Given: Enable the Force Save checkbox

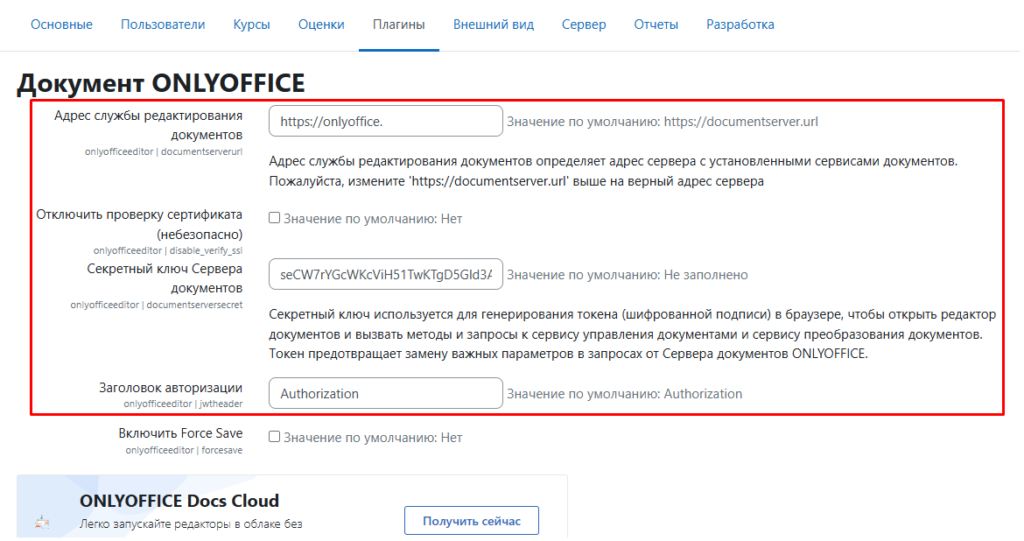Looking at the screenshot, I should click(x=274, y=437).
